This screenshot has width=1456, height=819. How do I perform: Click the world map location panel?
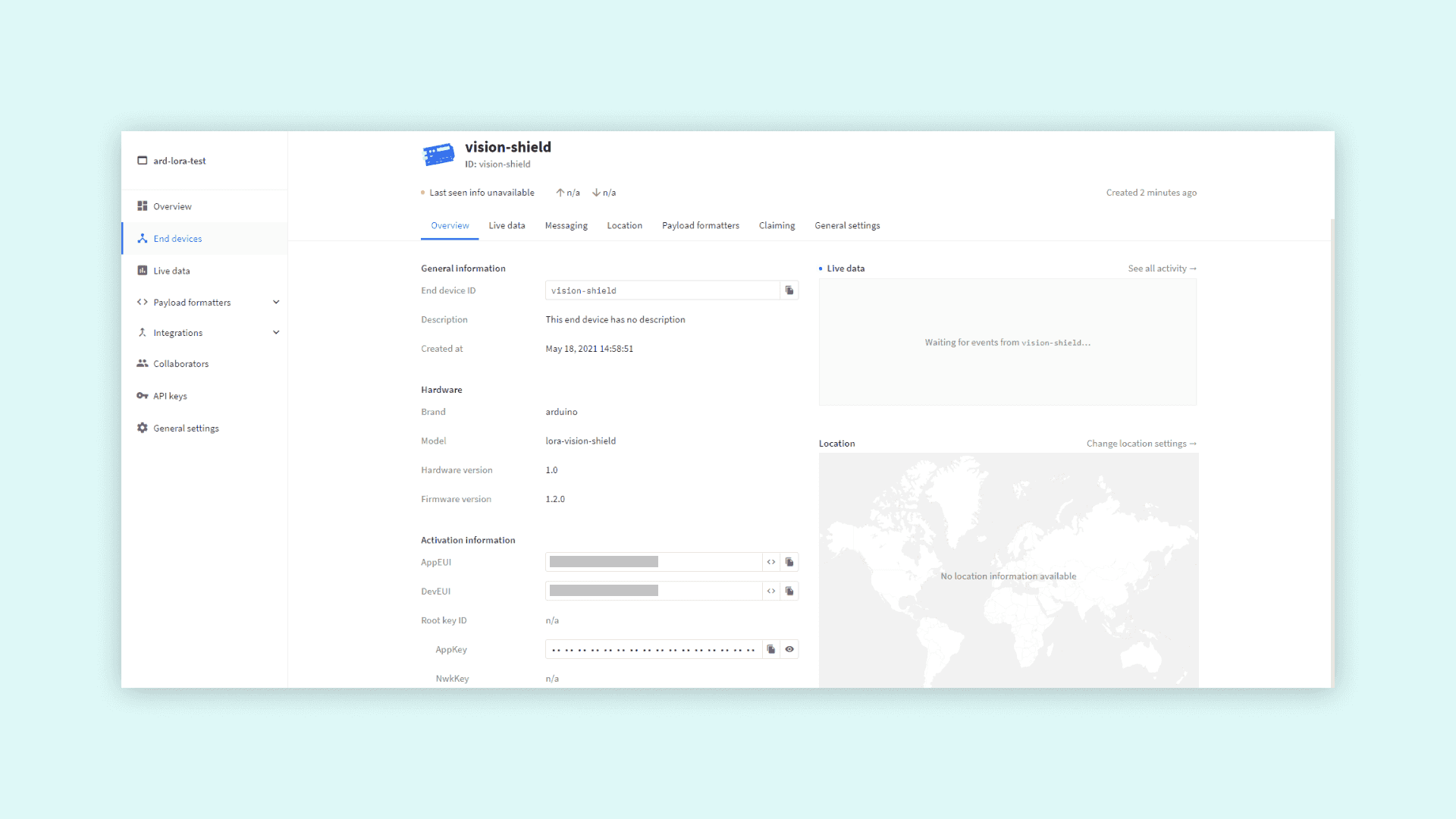tap(1008, 570)
